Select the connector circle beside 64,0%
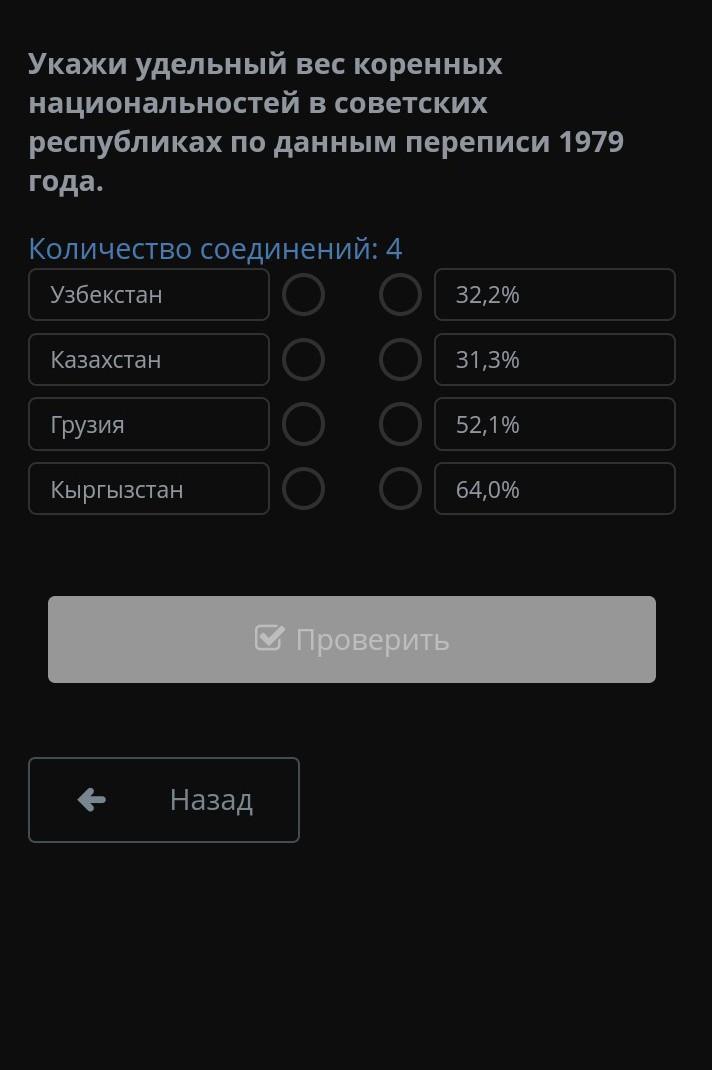The height and width of the screenshot is (1070, 712). (400, 489)
